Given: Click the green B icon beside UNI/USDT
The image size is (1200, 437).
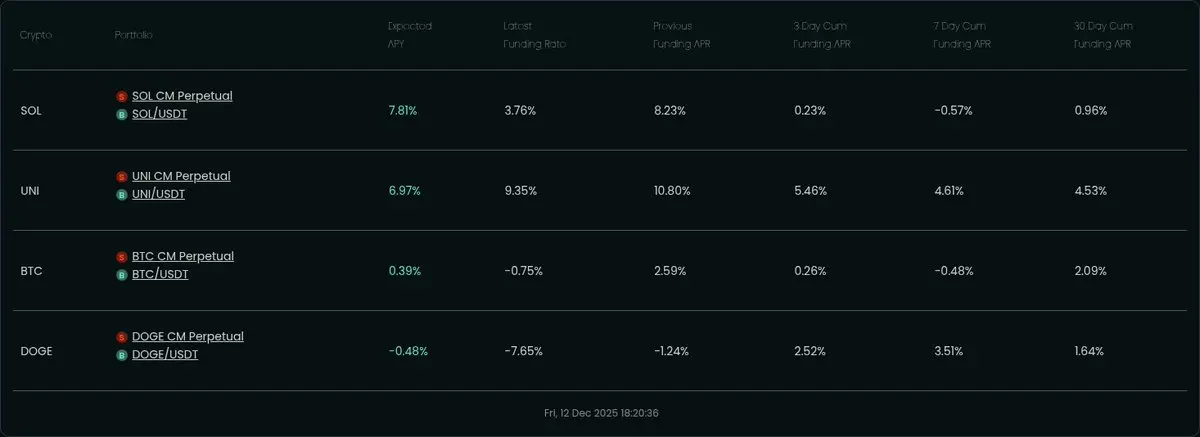Looking at the screenshot, I should click(122, 194).
